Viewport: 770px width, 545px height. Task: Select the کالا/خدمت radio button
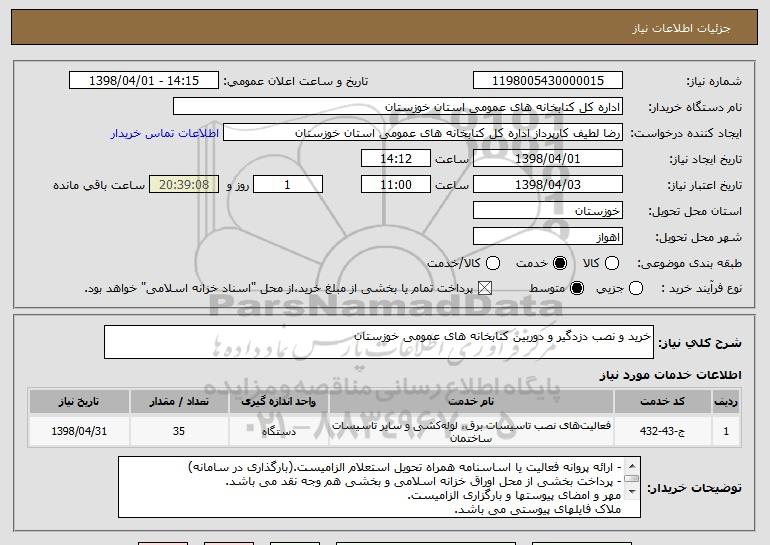493,263
